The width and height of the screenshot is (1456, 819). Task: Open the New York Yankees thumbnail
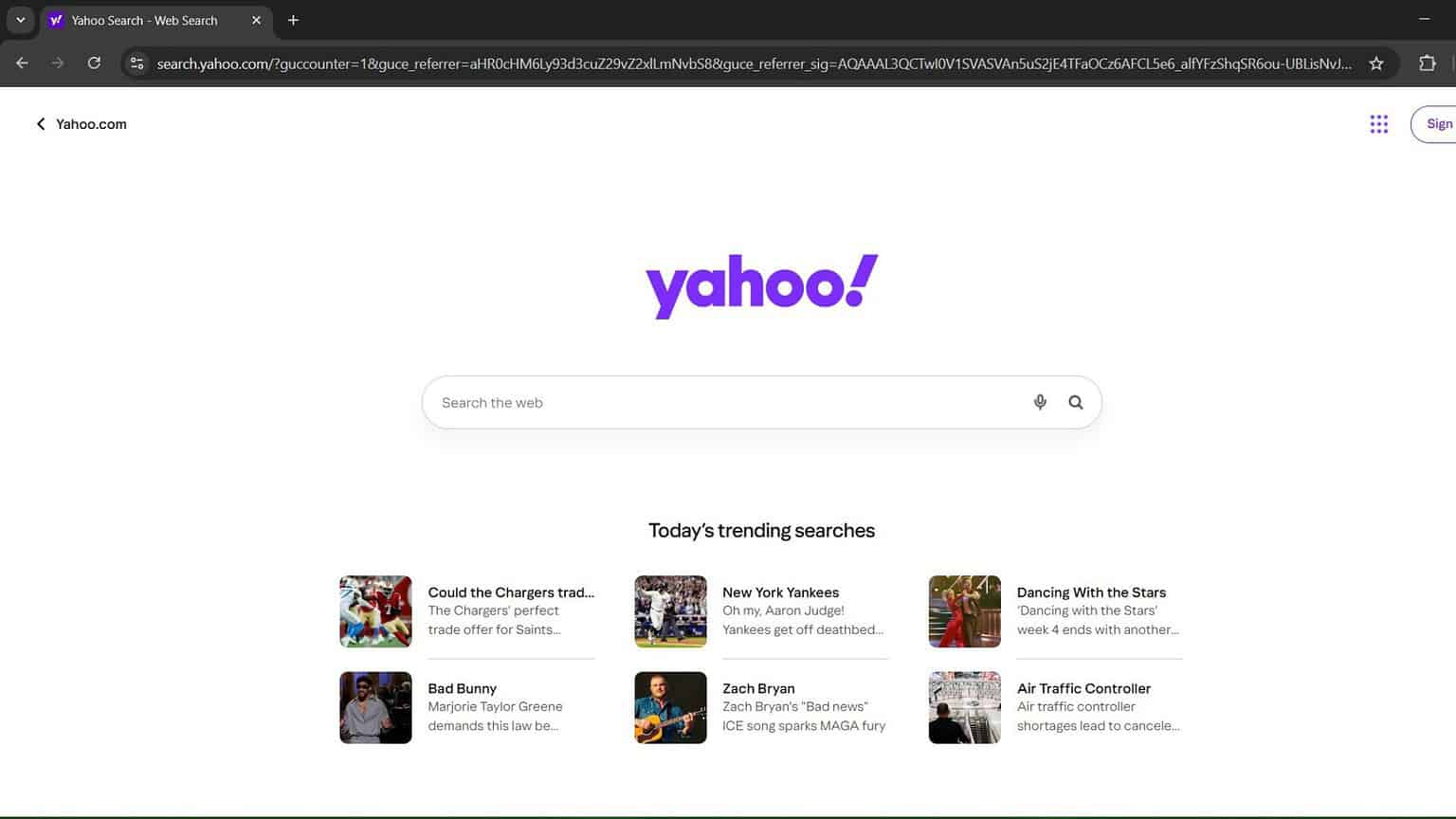[670, 611]
